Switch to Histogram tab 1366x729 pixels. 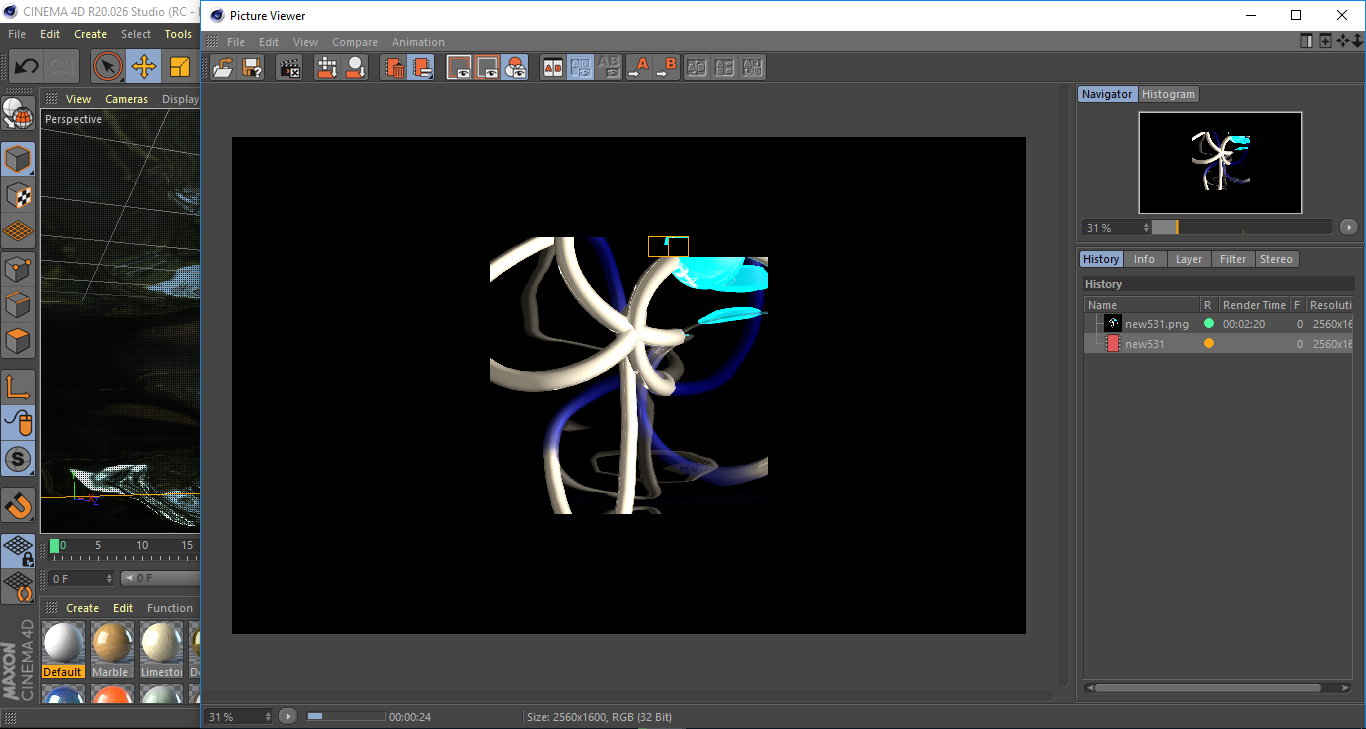click(x=1168, y=94)
